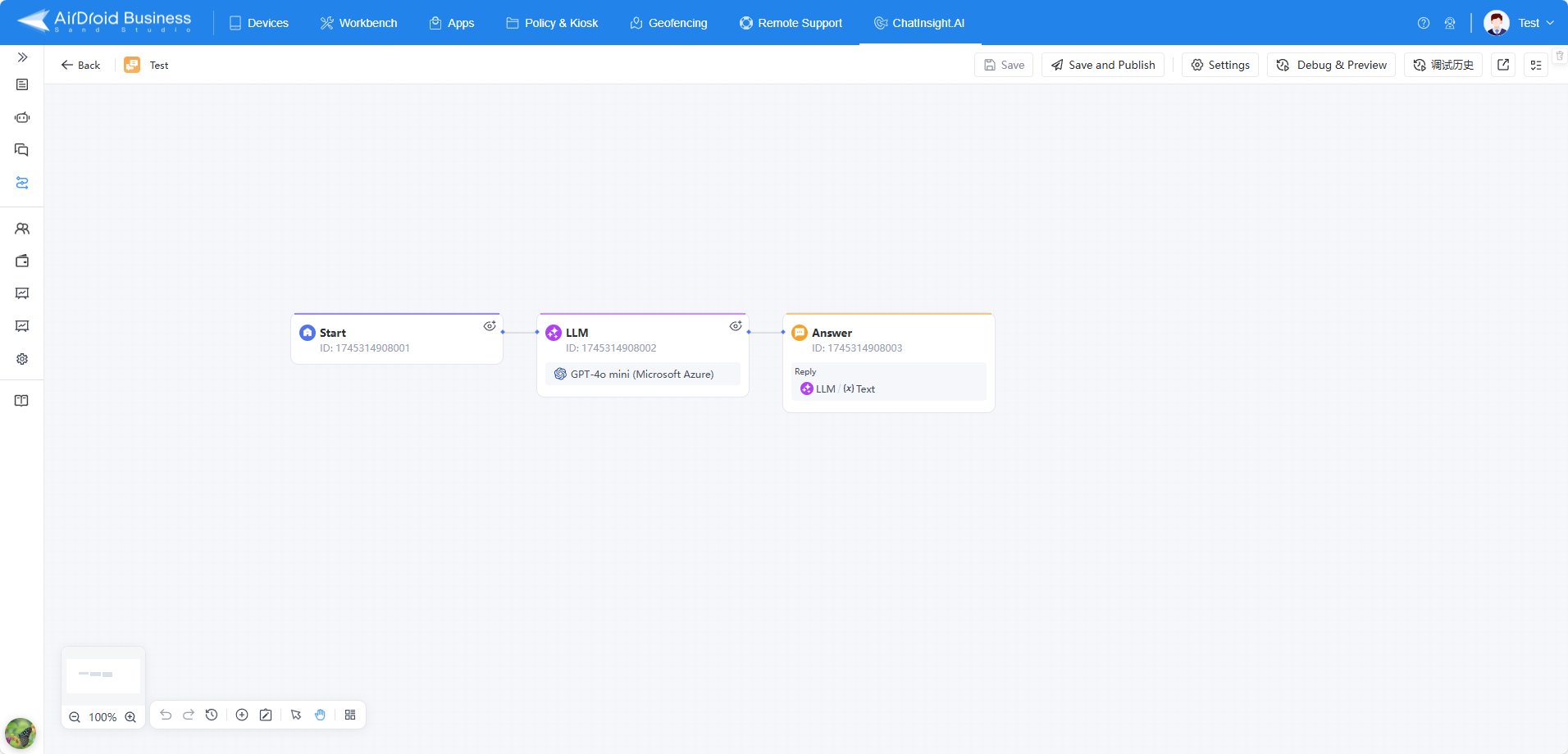
Task: Open the help question mark icon
Action: (x=1424, y=23)
